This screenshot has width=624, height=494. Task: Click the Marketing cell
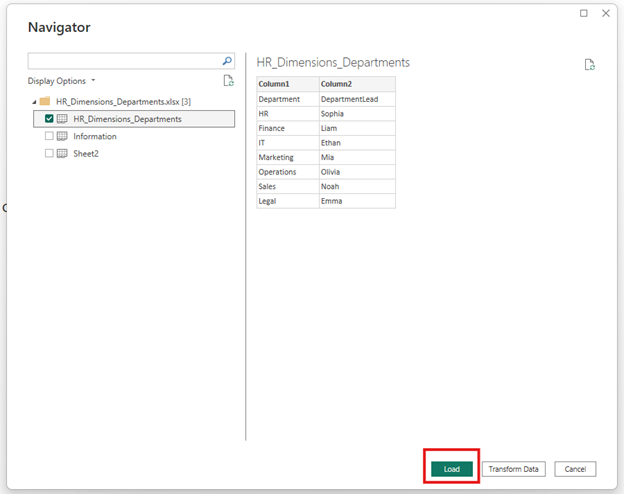(x=288, y=157)
